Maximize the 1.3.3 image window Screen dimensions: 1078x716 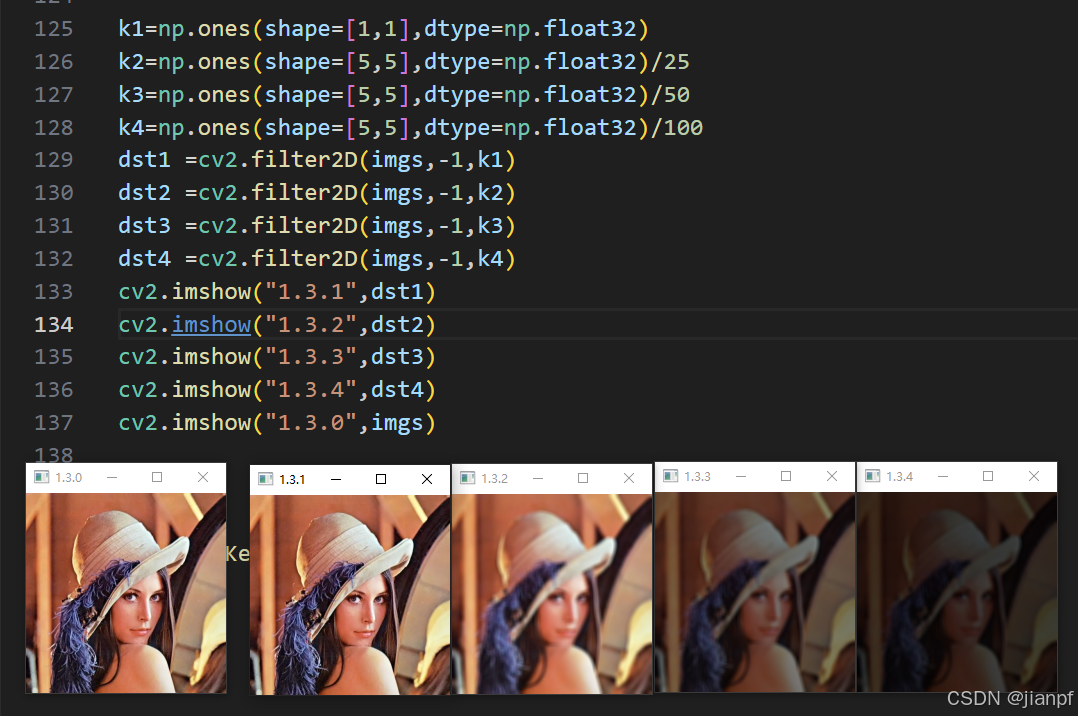click(786, 476)
